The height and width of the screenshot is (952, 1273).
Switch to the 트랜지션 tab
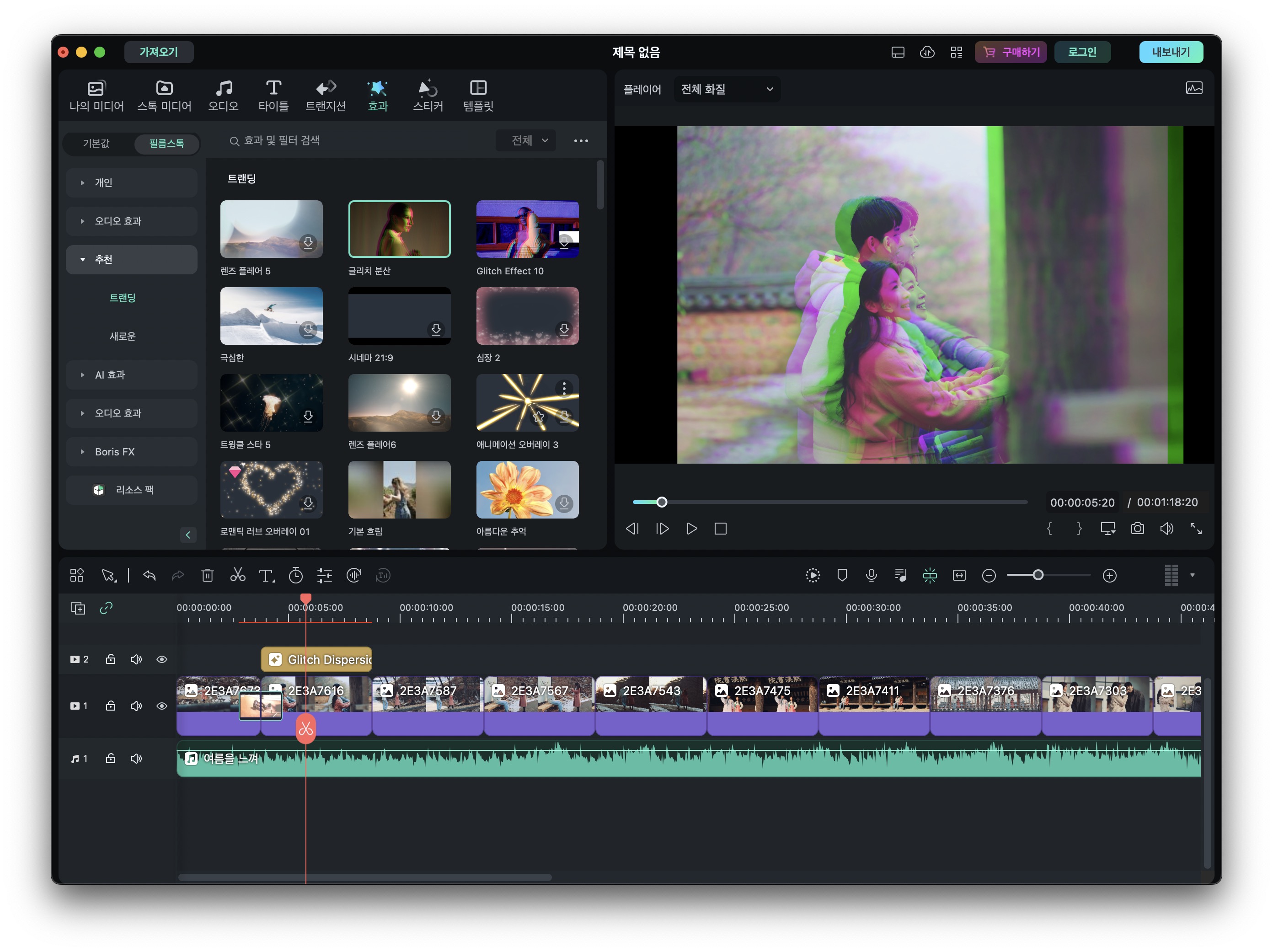(325, 96)
